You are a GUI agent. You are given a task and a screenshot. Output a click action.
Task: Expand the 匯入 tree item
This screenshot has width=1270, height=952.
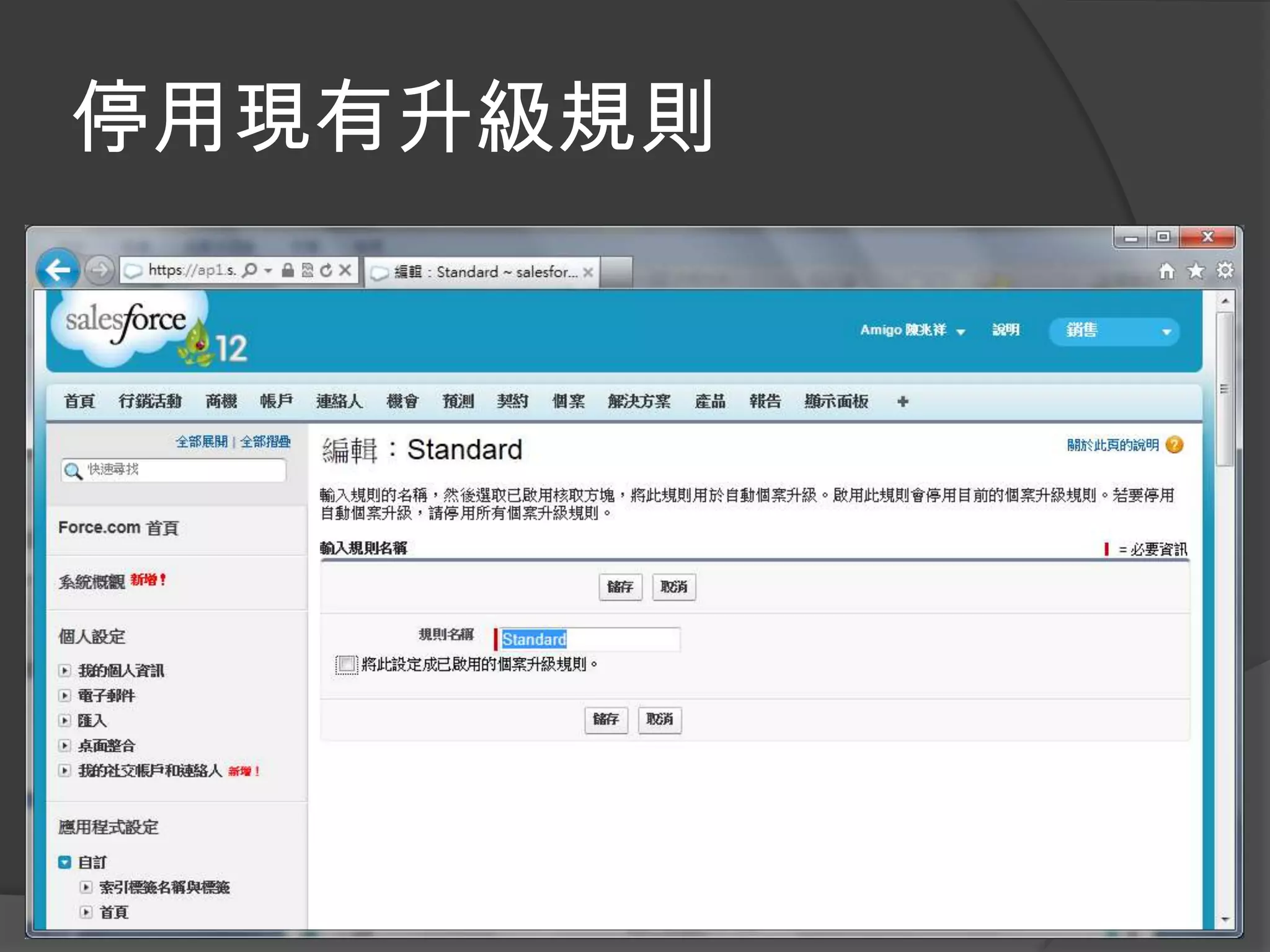pos(64,720)
